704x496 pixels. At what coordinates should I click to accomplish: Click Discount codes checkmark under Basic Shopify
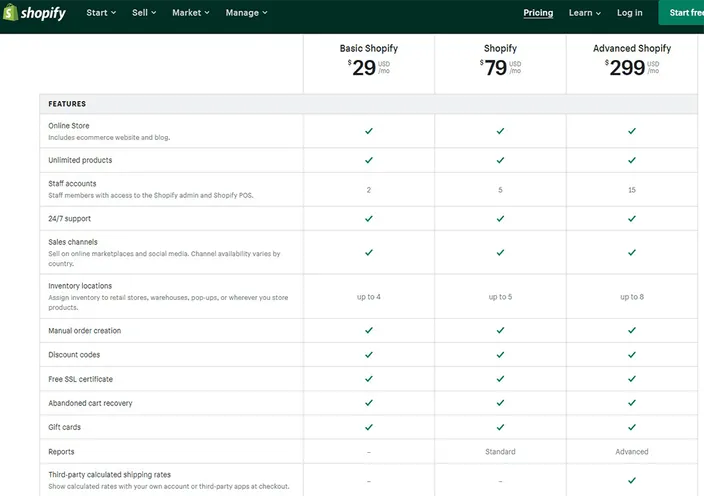pyautogui.click(x=369, y=355)
